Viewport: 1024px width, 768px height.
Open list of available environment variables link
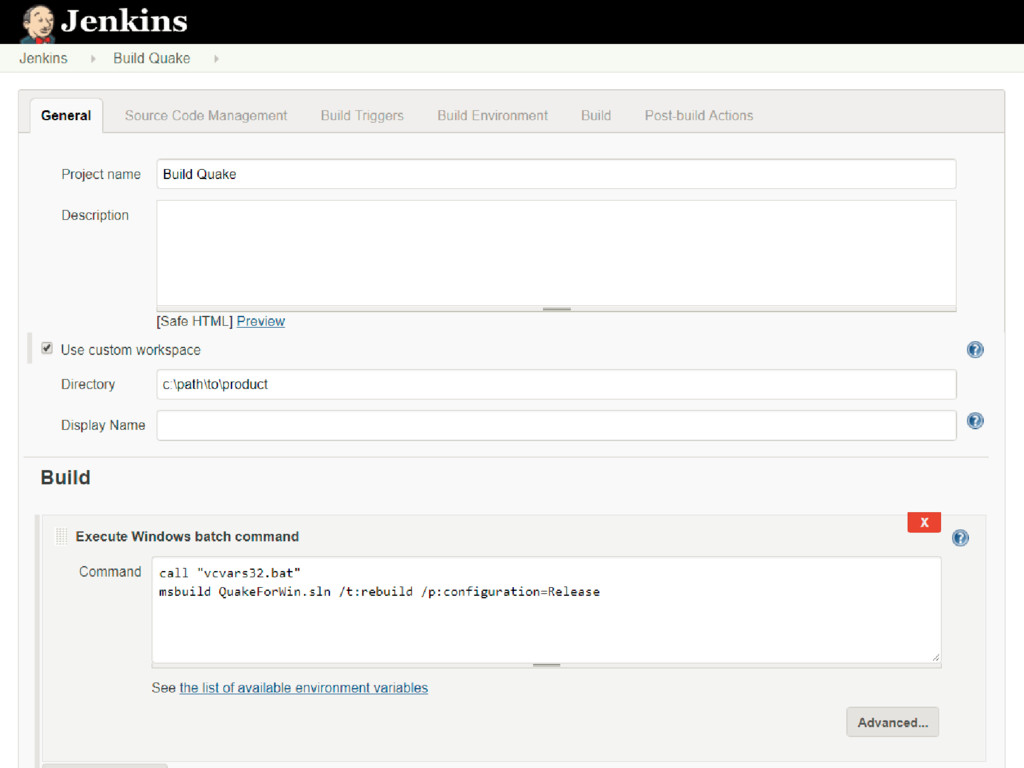[304, 688]
